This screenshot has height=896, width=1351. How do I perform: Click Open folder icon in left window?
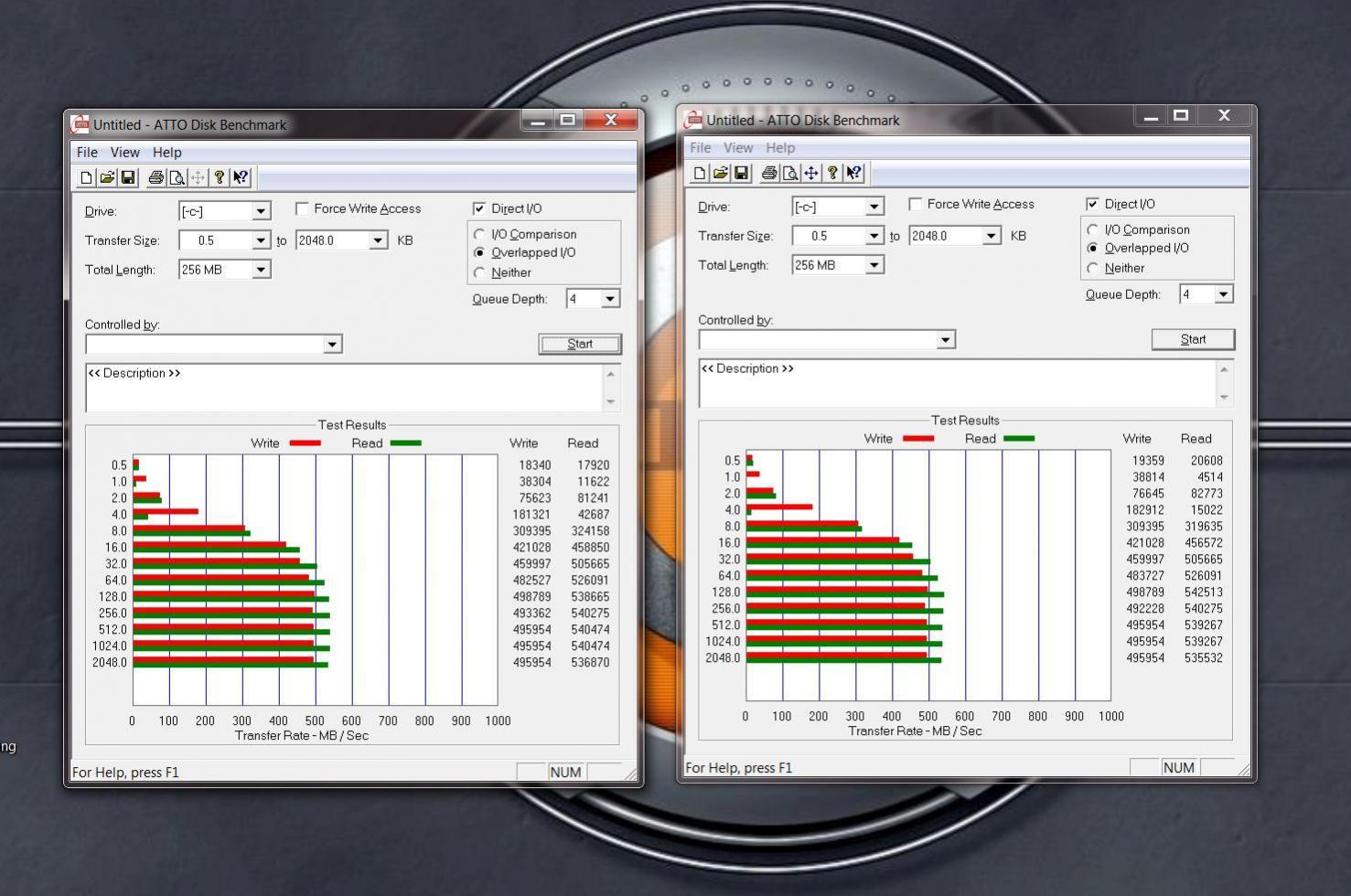pyautogui.click(x=107, y=177)
